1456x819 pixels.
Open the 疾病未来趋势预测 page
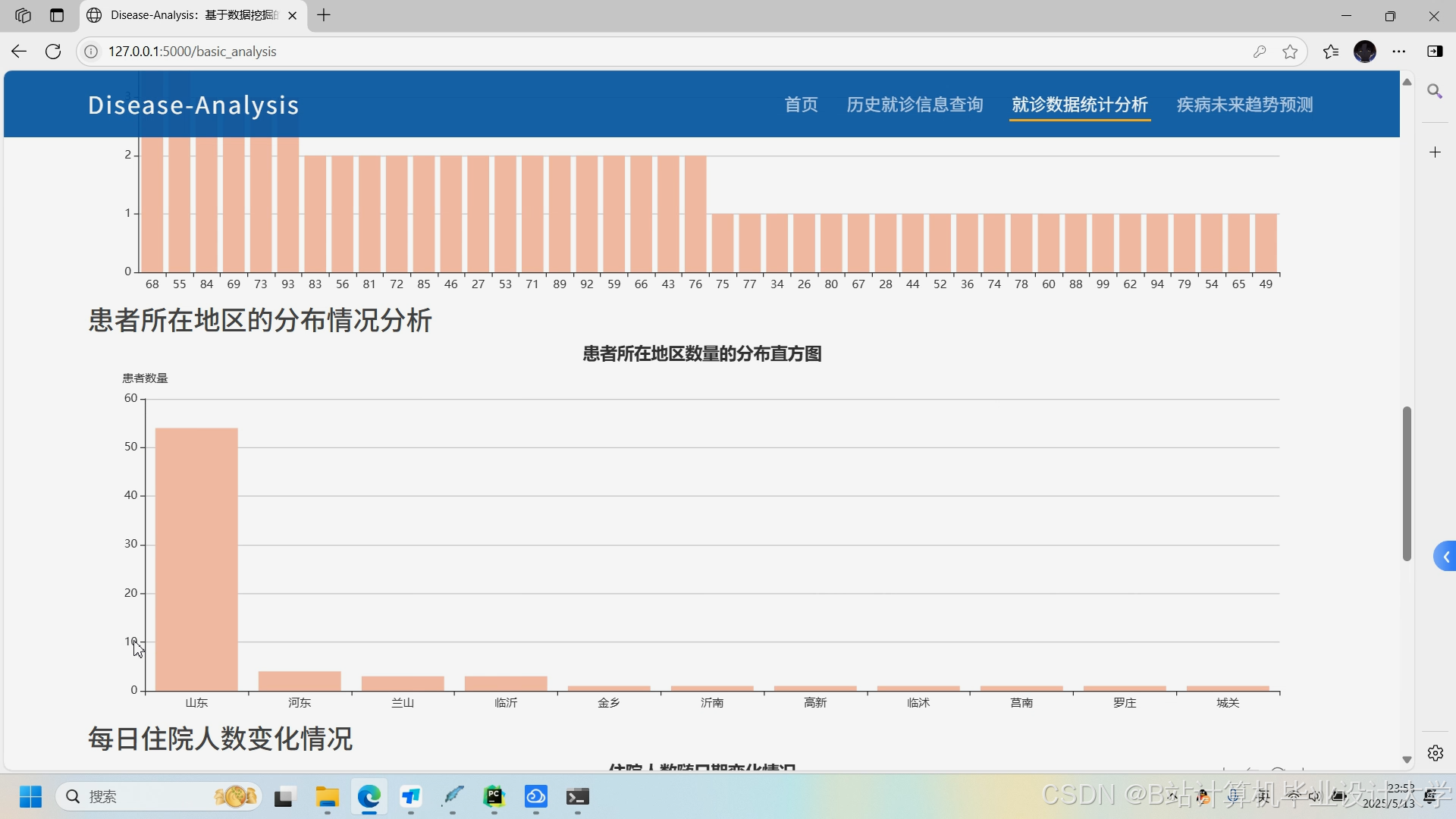click(1243, 105)
